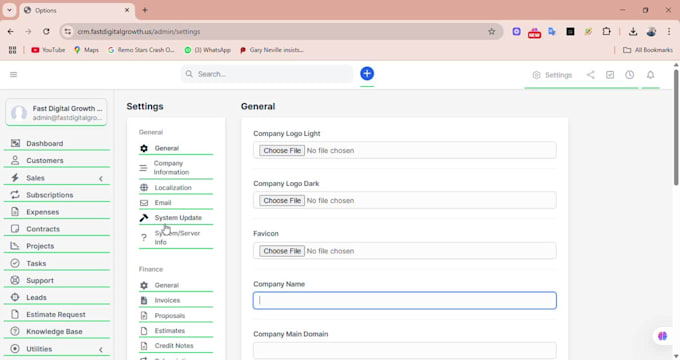Reload the browser page

46,32
